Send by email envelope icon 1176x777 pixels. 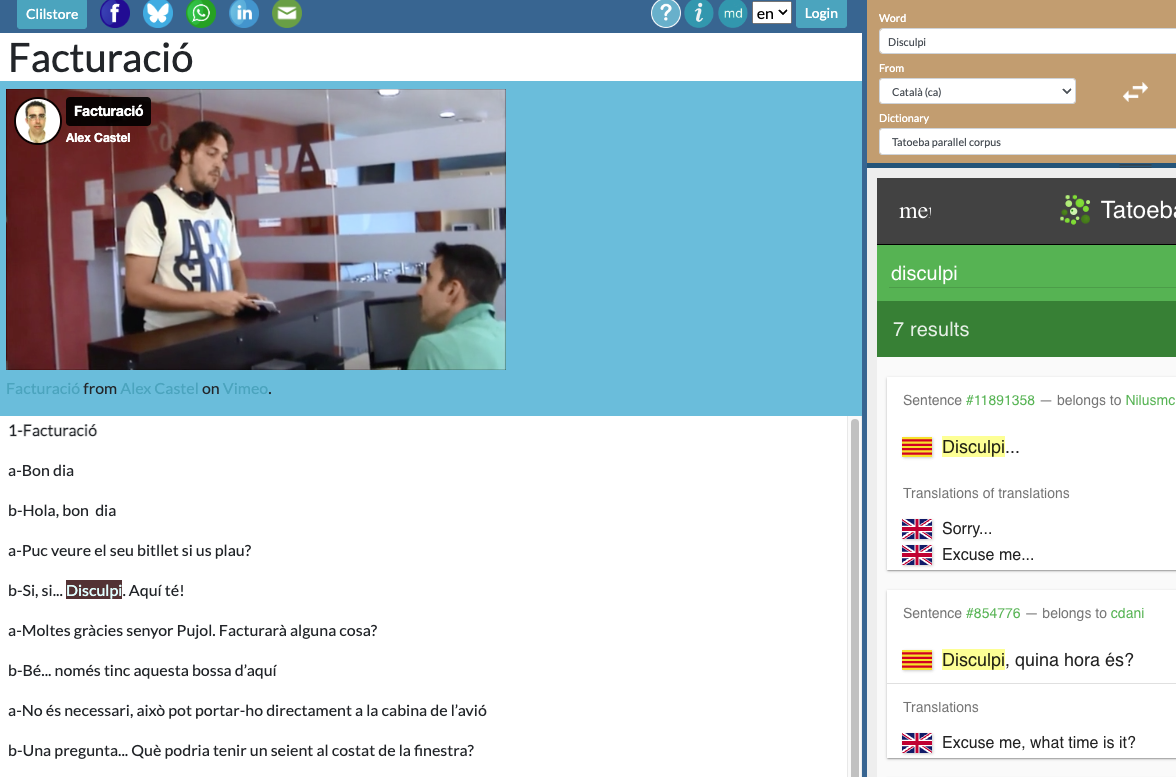tap(287, 13)
